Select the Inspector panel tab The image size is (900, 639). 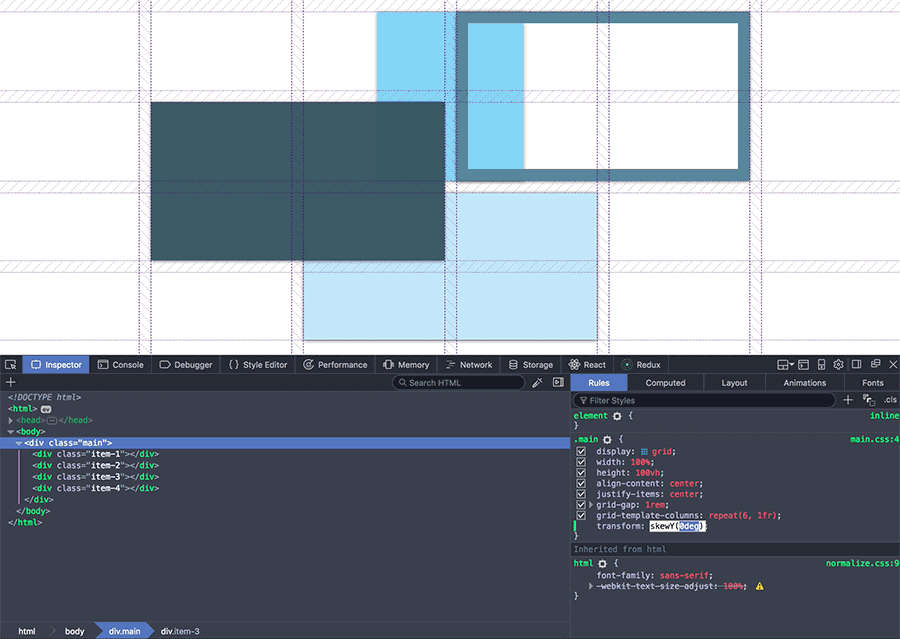(x=56, y=365)
